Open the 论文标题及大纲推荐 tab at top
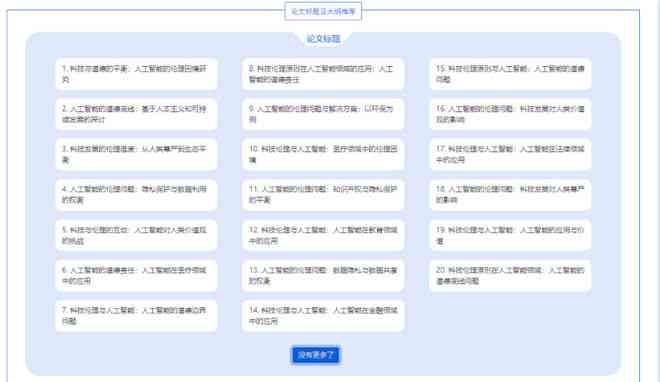The width and height of the screenshot is (660, 382). coord(323,11)
